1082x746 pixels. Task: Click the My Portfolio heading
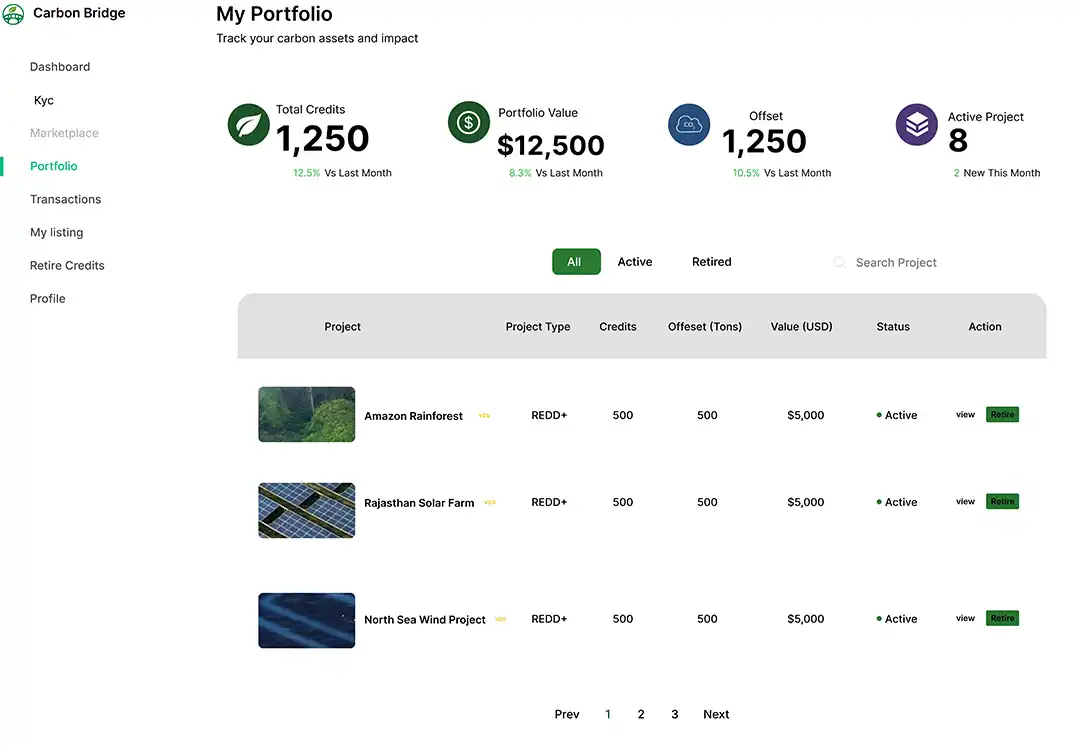pos(274,14)
